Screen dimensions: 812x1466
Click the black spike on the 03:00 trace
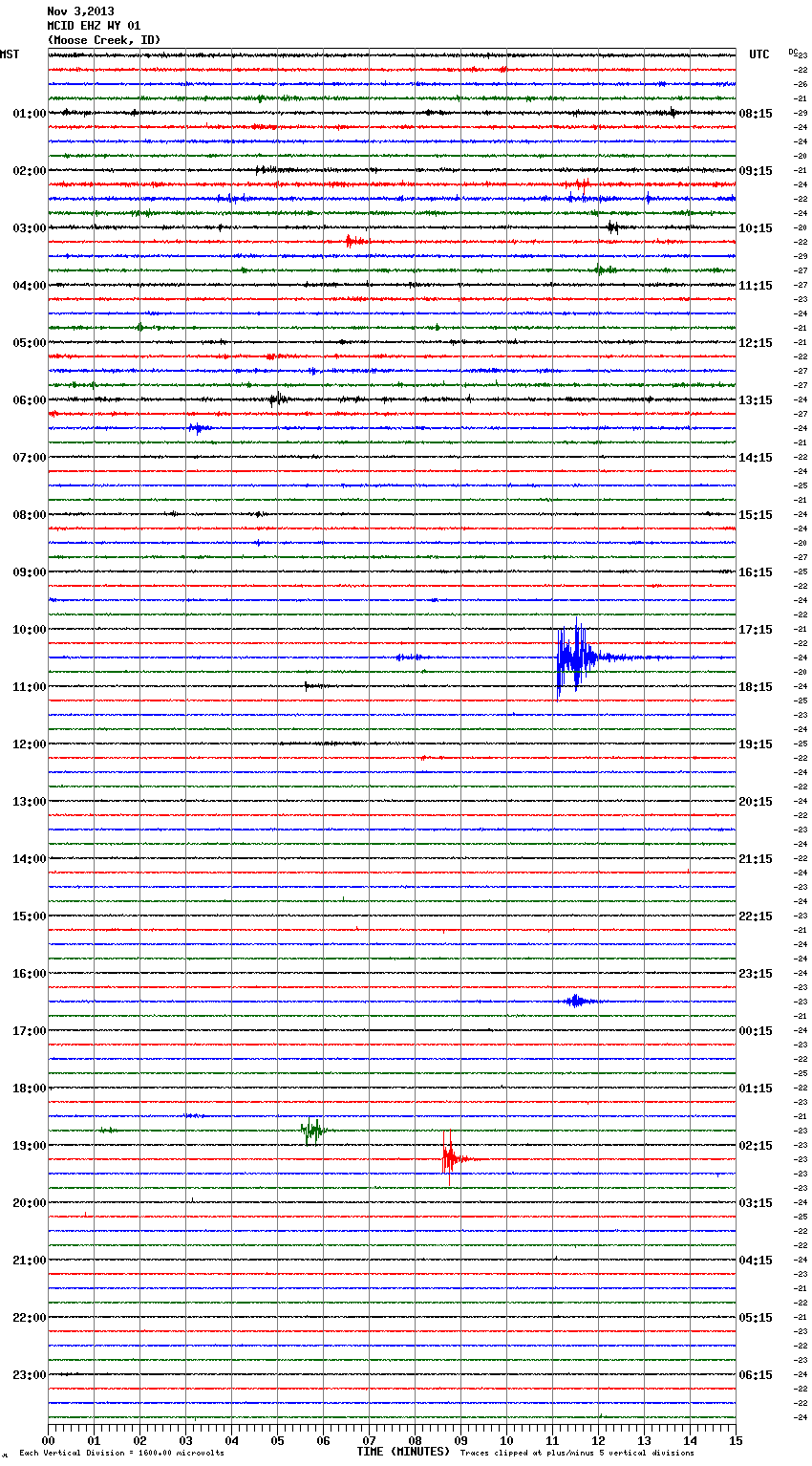coord(613,227)
